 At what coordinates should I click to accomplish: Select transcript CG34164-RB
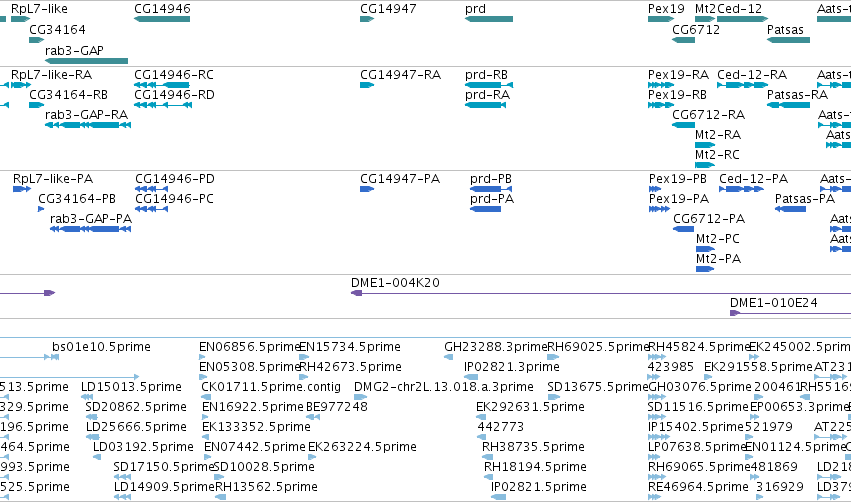[68, 94]
